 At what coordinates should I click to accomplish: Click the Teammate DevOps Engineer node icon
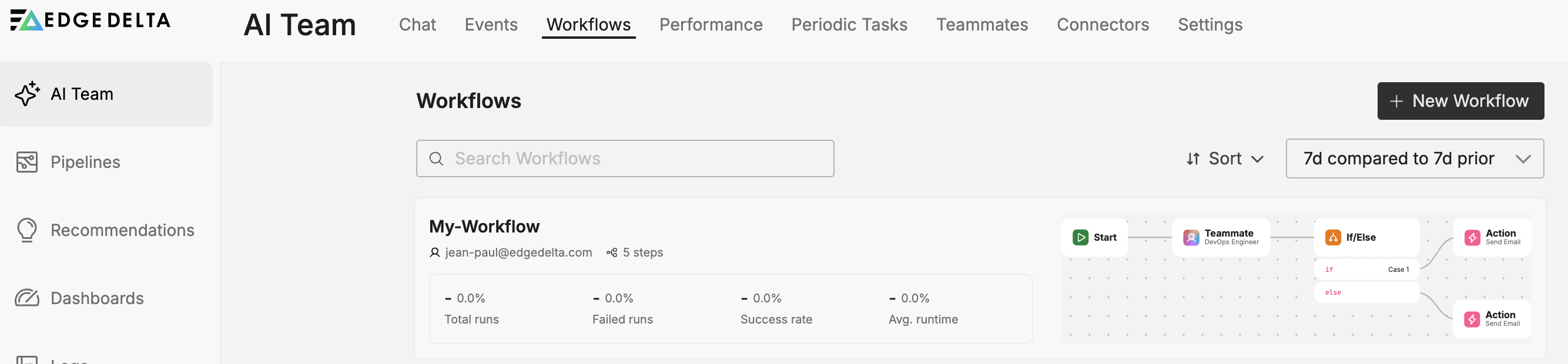(1191, 238)
